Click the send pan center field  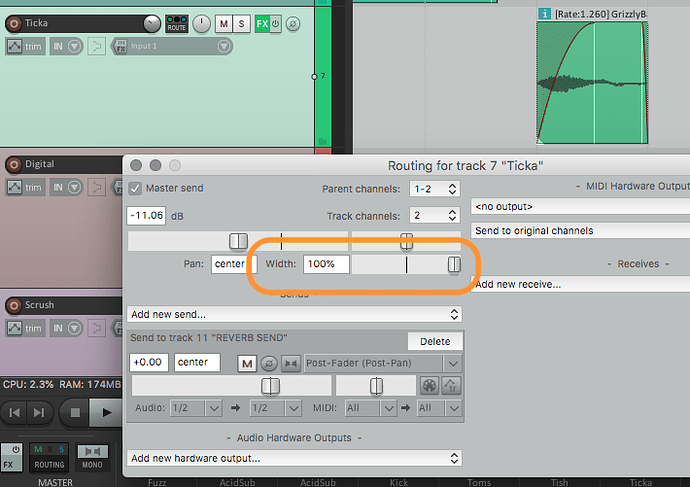(197, 363)
